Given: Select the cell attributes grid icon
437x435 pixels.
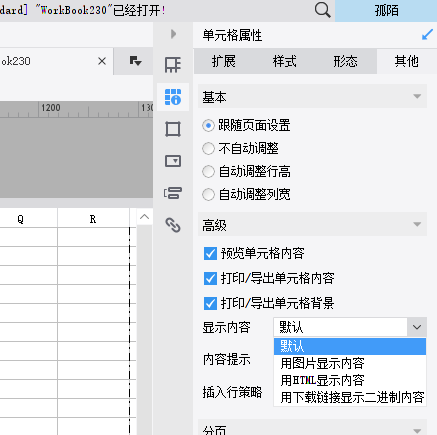Looking at the screenshot, I should 173,97.
